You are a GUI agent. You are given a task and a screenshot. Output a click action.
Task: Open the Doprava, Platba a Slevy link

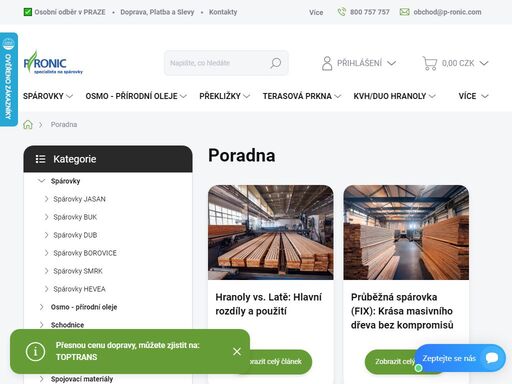[157, 12]
